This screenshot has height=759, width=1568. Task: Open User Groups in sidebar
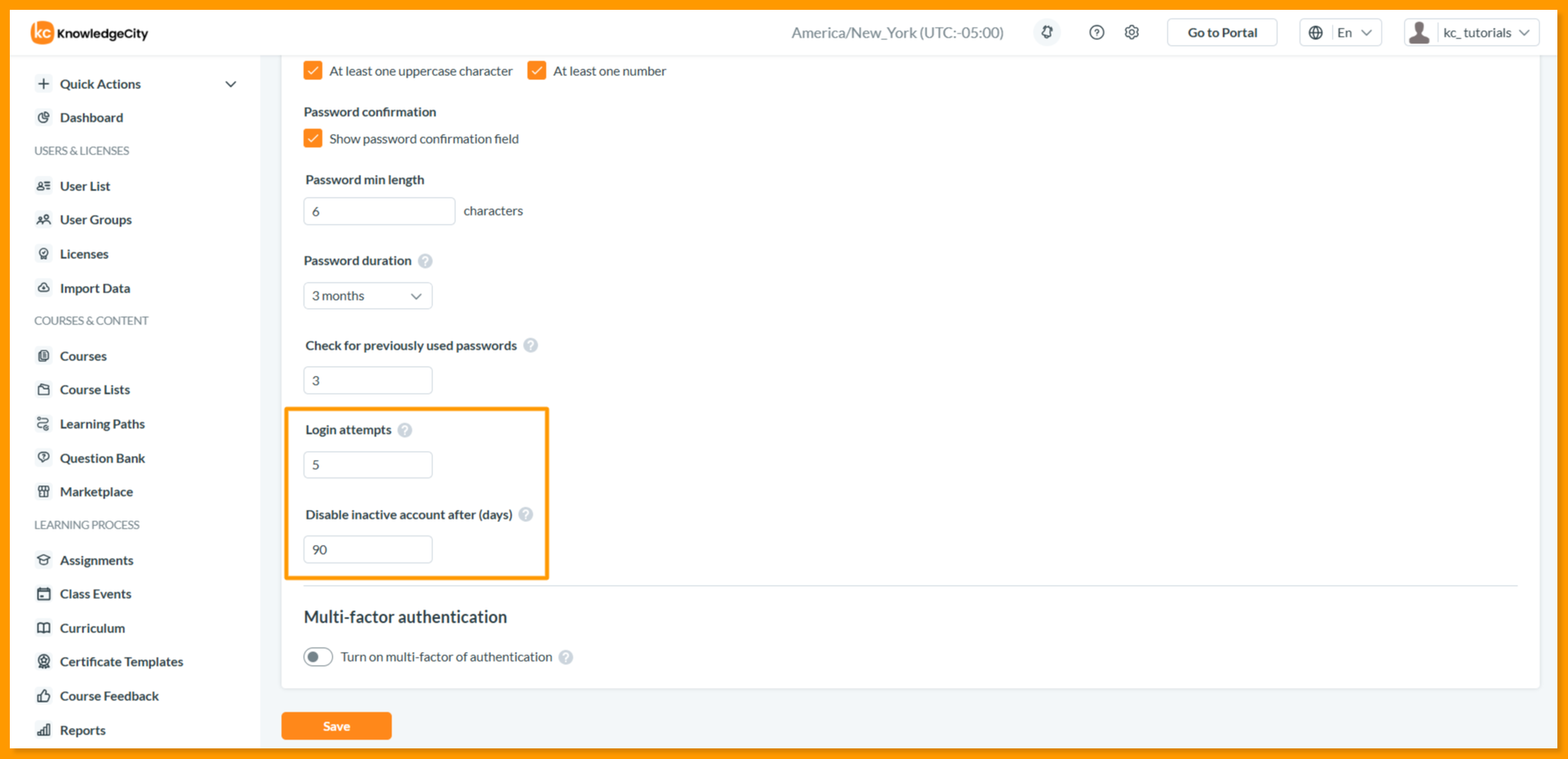[96, 220]
